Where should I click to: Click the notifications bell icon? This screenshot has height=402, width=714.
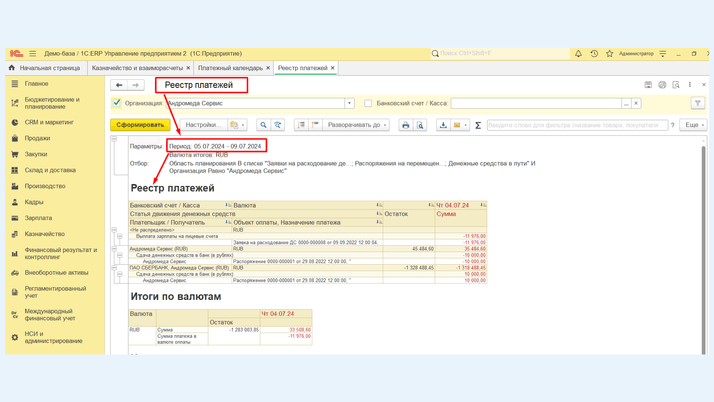pyautogui.click(x=578, y=54)
